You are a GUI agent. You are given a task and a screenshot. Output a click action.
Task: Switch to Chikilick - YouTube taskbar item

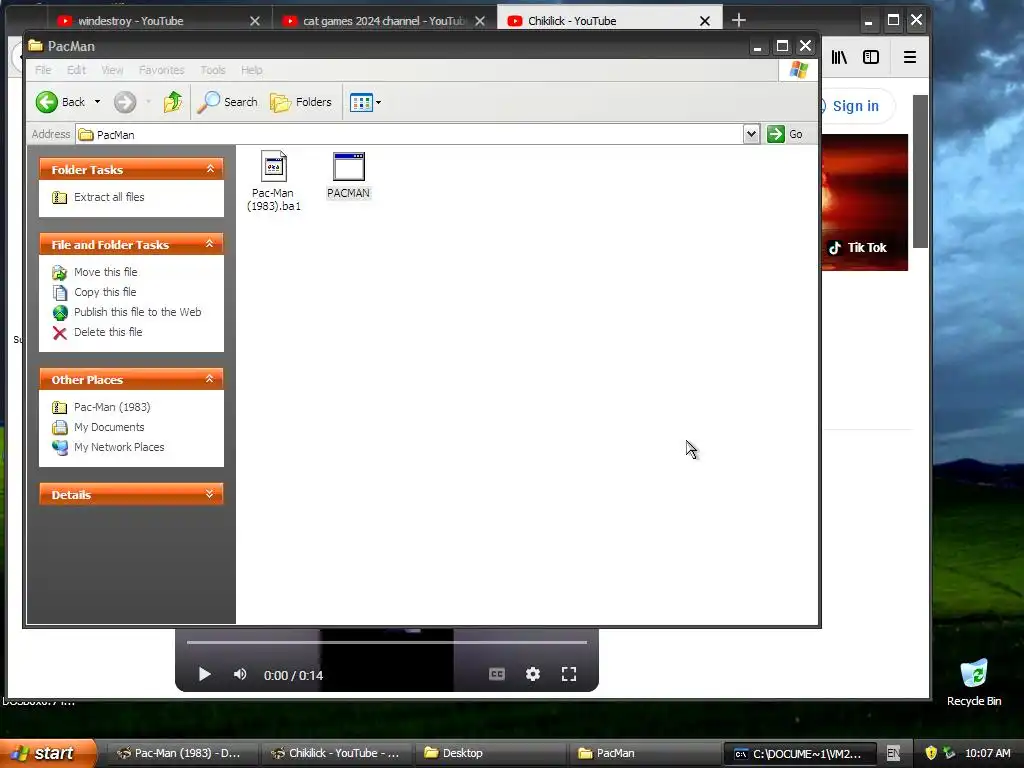pyautogui.click(x=336, y=754)
